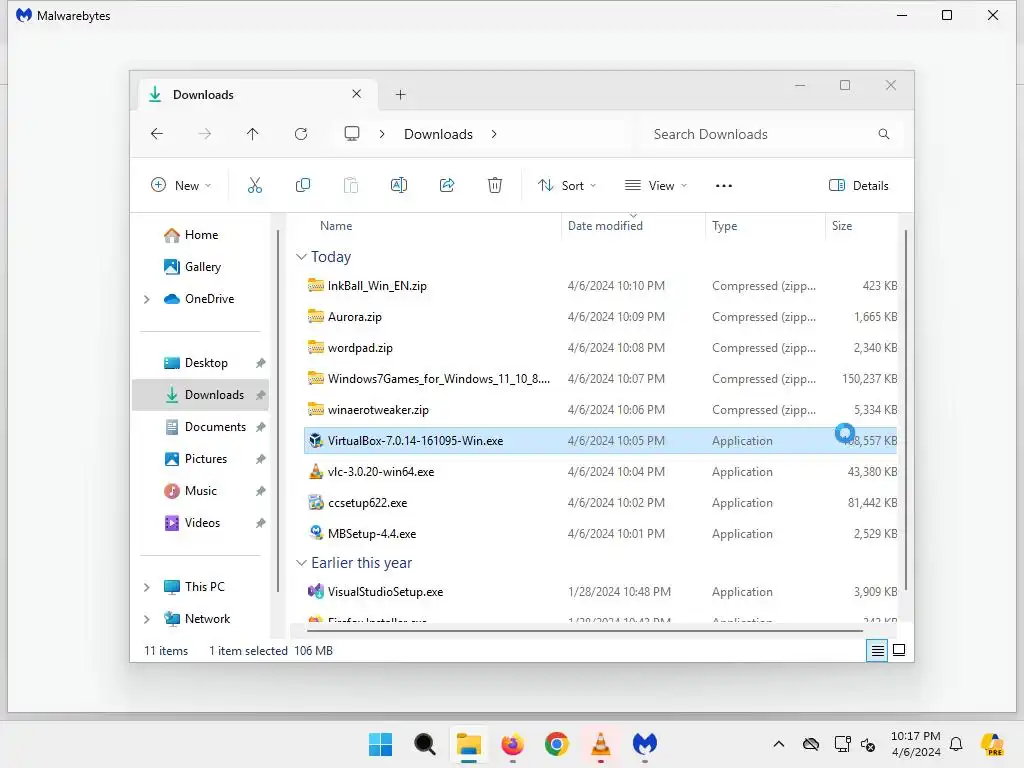Image resolution: width=1024 pixels, height=768 pixels.
Task: Open the Windows Start button
Action: point(381,744)
